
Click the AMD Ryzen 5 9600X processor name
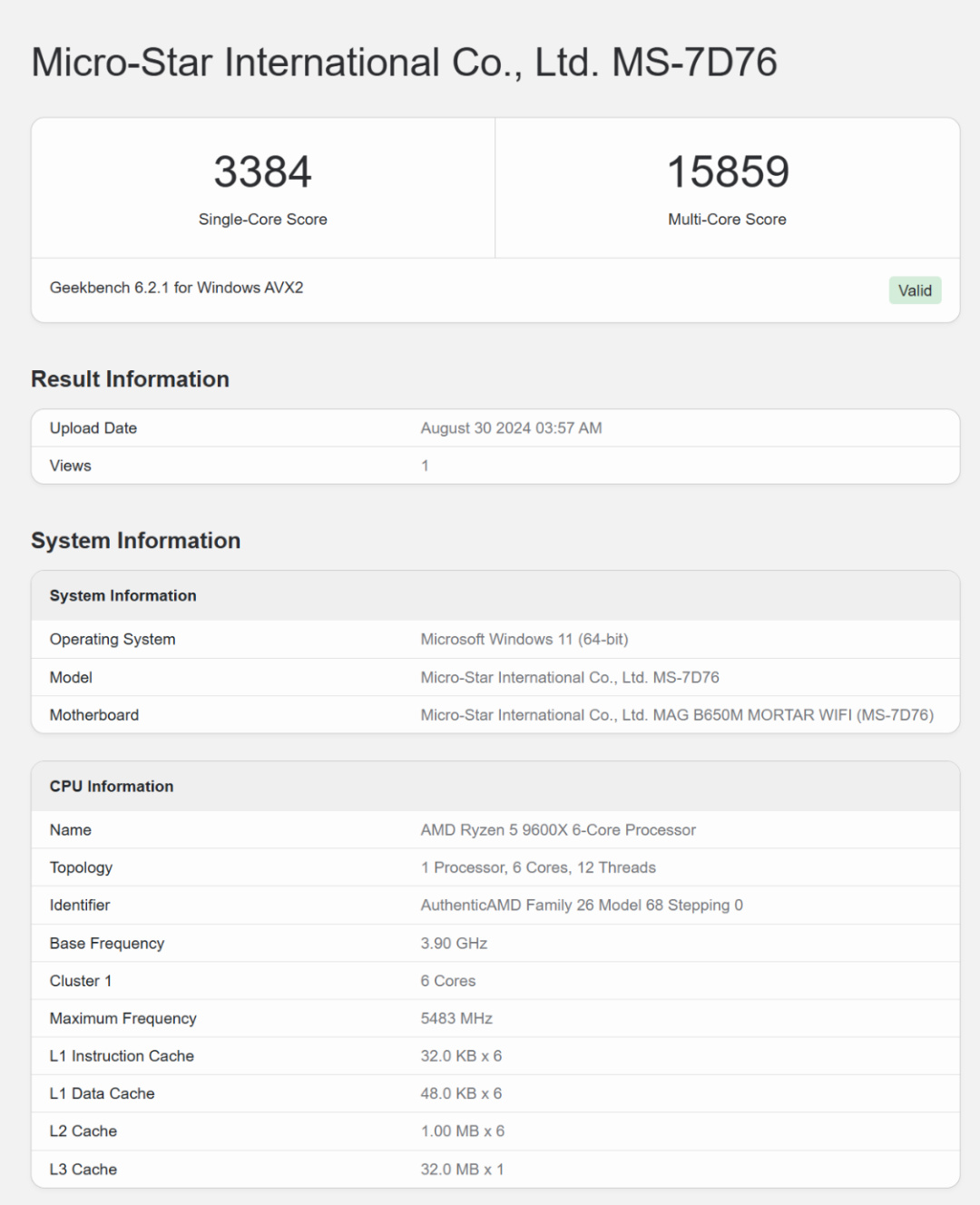[x=558, y=830]
